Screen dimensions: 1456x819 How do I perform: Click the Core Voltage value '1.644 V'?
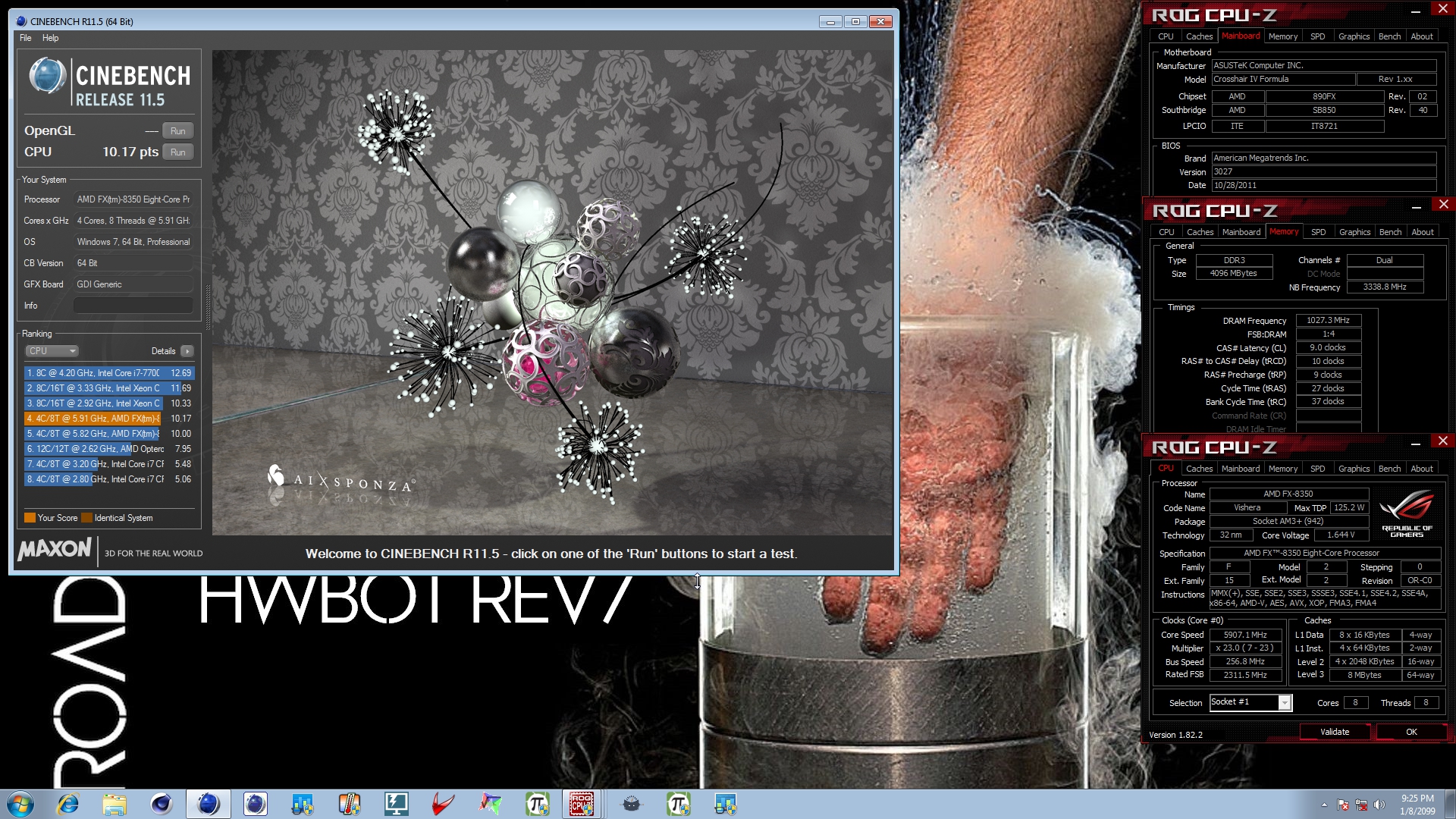[1341, 535]
